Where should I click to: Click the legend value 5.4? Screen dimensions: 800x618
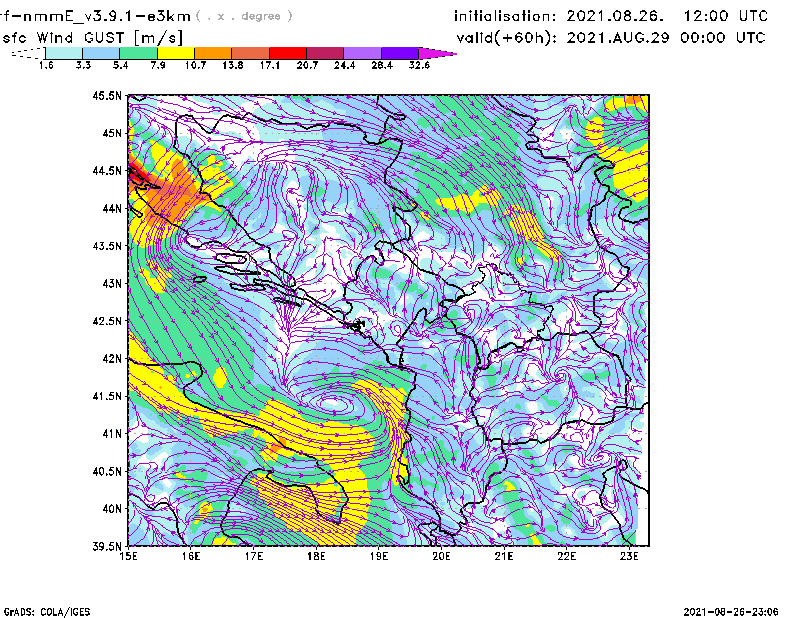pyautogui.click(x=120, y=65)
